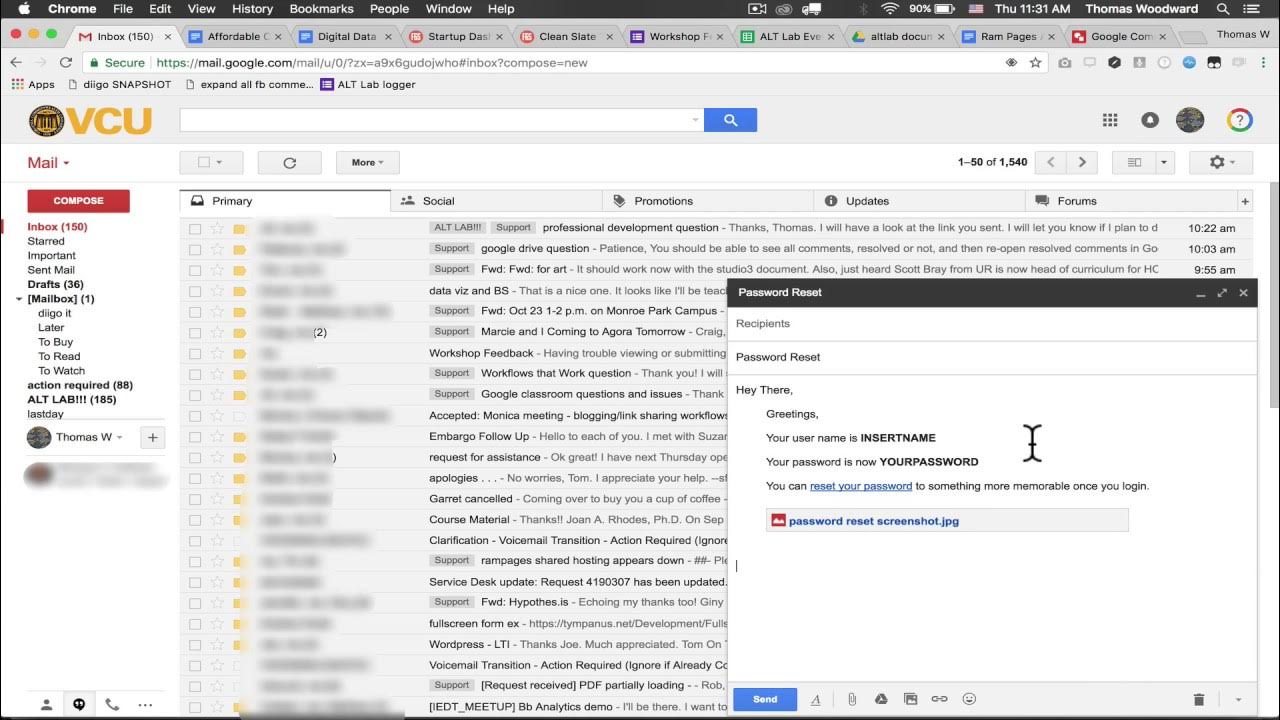Viewport: 1280px width, 720px height.
Task: Open formatting options in compose
Action: (x=815, y=699)
